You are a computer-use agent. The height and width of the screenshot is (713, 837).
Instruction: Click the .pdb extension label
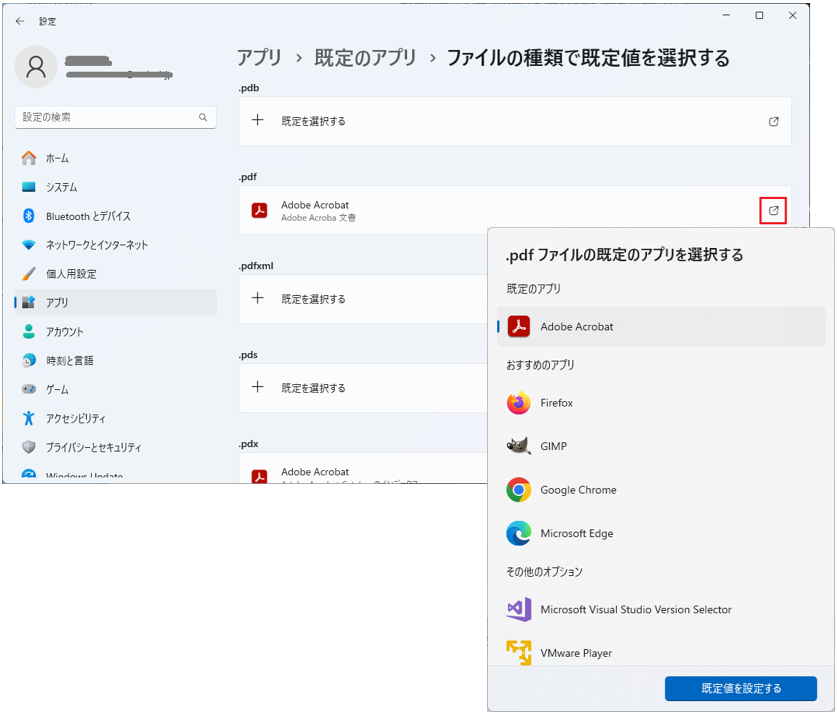[249, 88]
